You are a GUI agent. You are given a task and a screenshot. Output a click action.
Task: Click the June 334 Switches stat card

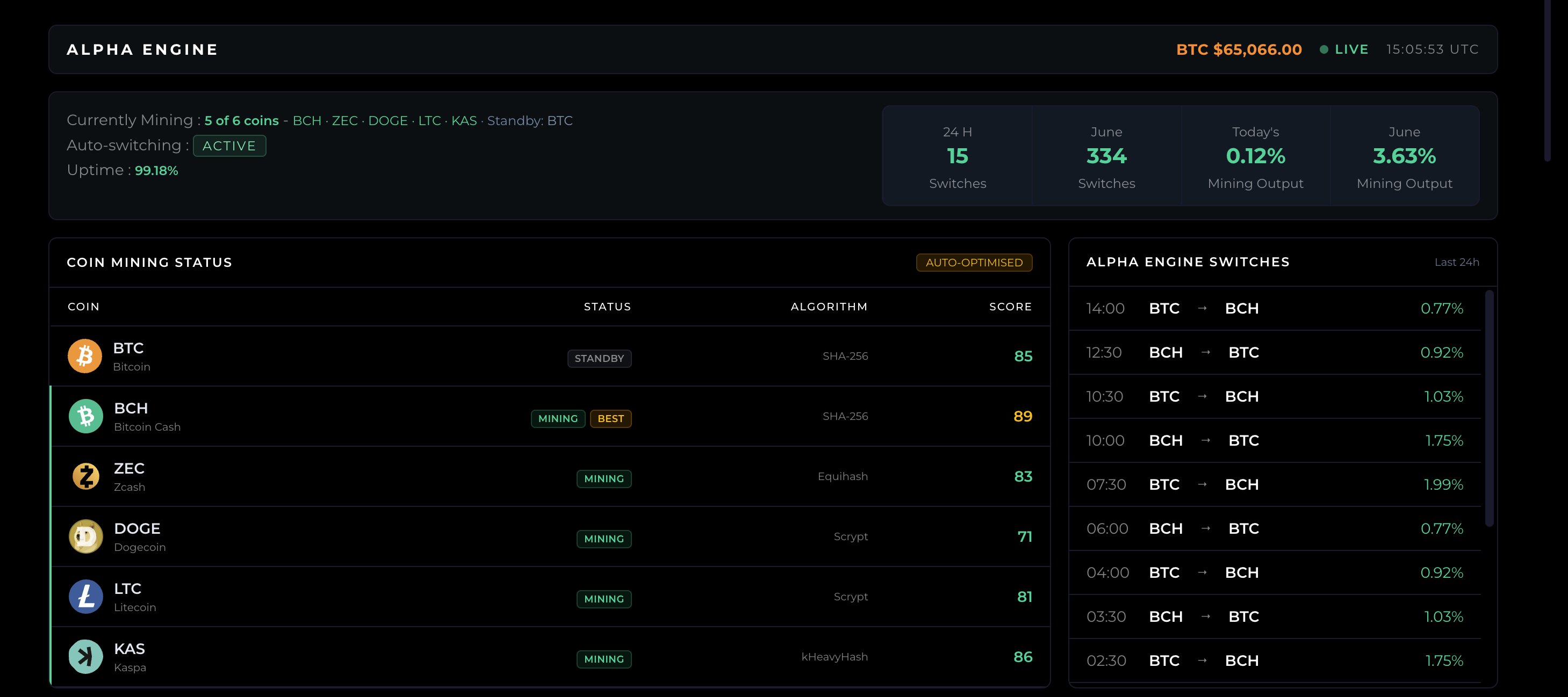[1106, 156]
